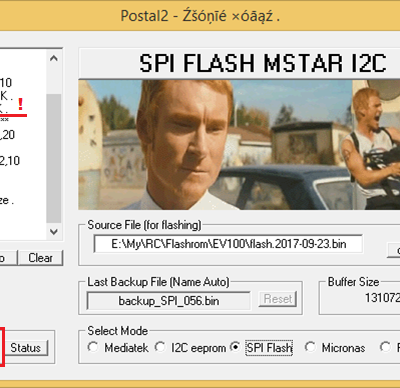Click the Postal2 window title bar
The width and height of the screenshot is (400, 388).
point(200,16)
